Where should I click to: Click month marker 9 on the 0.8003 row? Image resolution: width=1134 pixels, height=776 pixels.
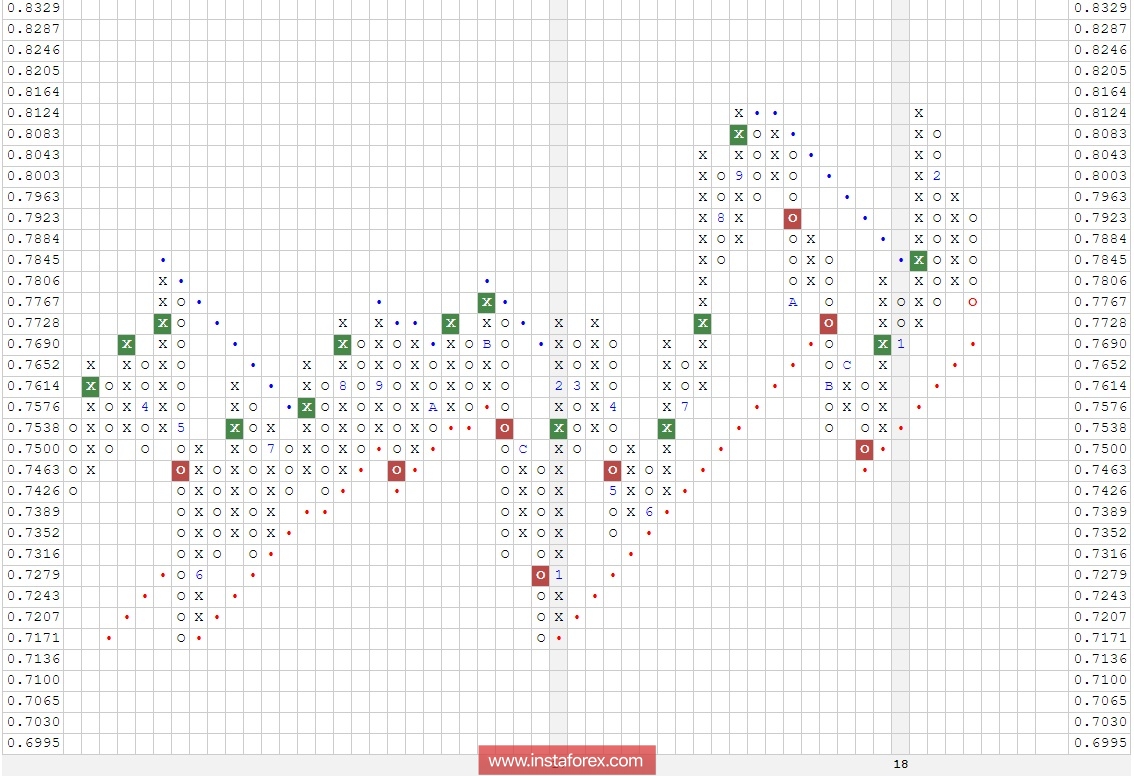point(738,176)
